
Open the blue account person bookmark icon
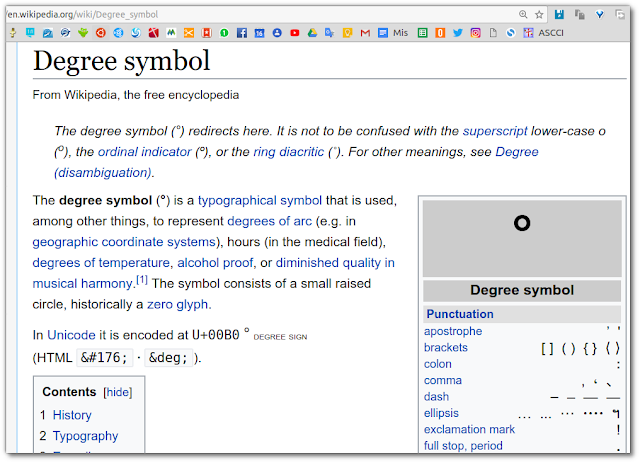[x=277, y=33]
